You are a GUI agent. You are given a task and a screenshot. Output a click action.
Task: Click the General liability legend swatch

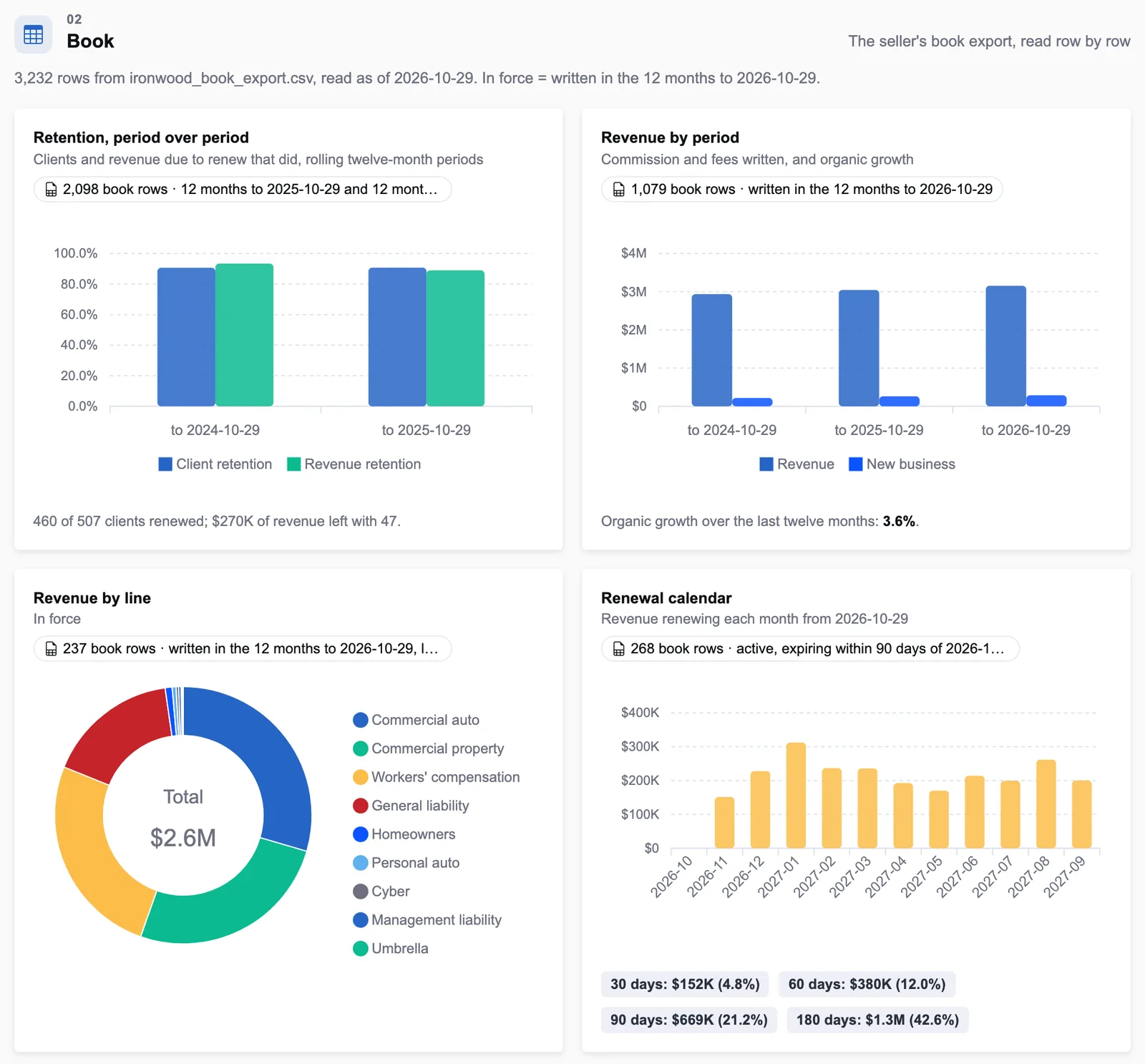361,806
